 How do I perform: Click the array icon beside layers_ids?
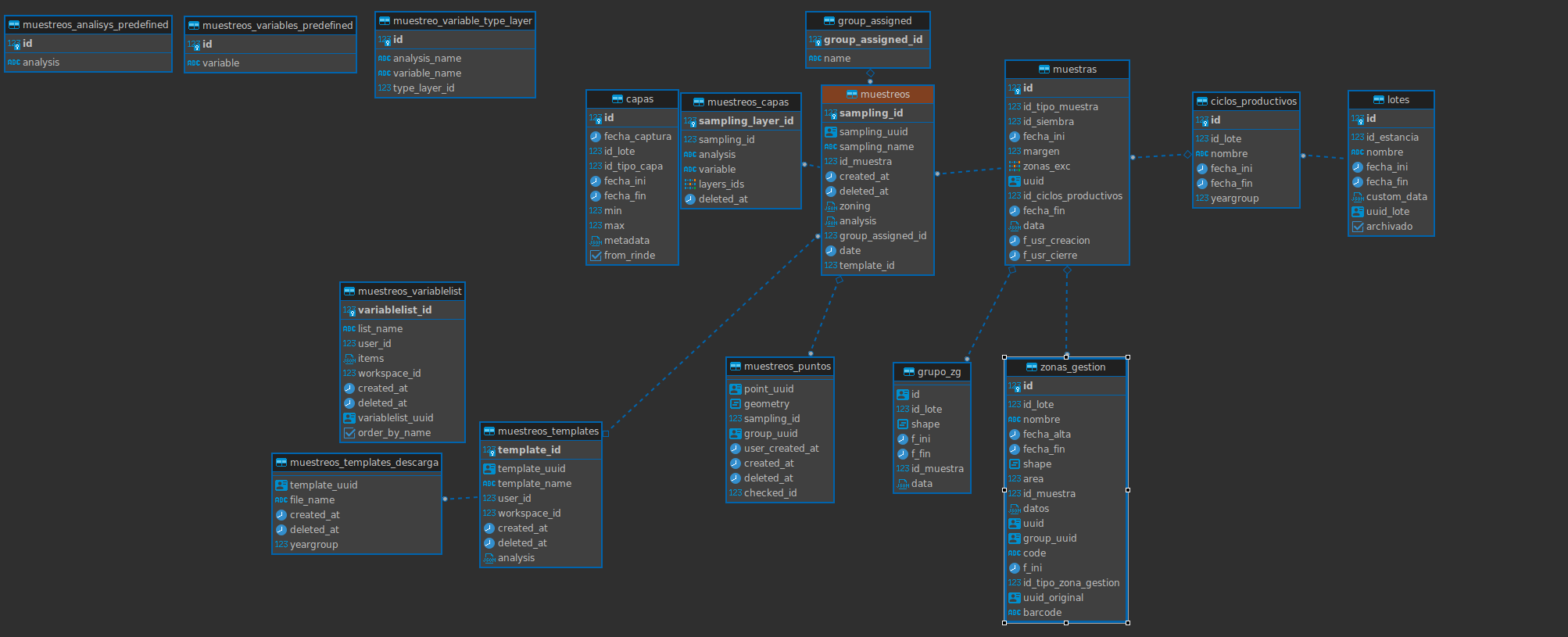690,184
